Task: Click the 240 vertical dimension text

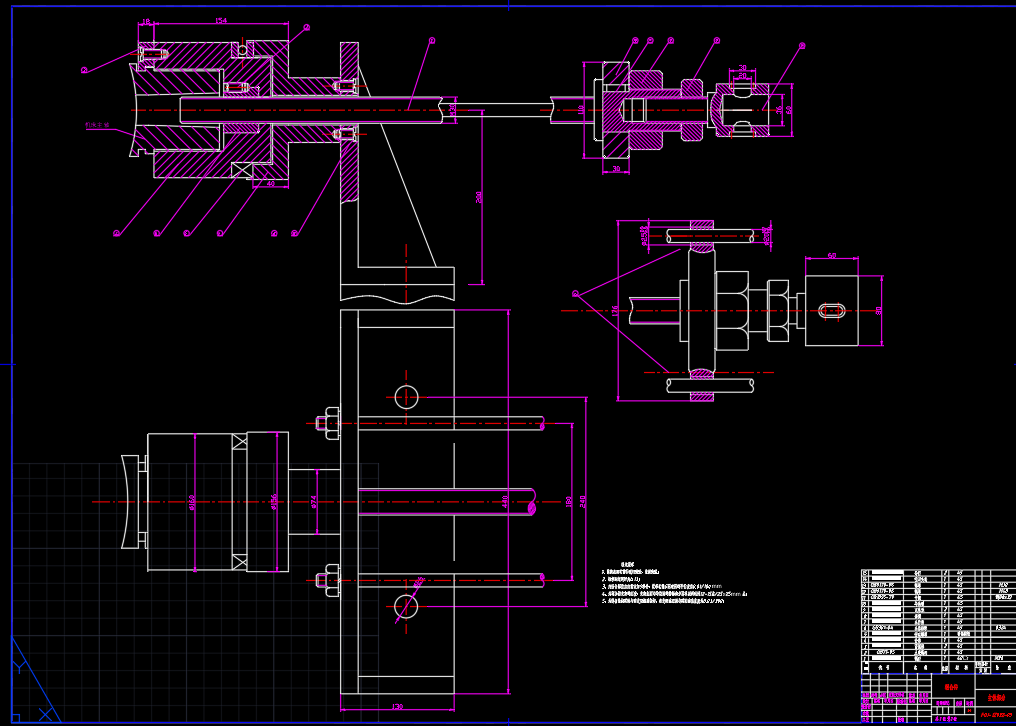Action: (x=584, y=501)
